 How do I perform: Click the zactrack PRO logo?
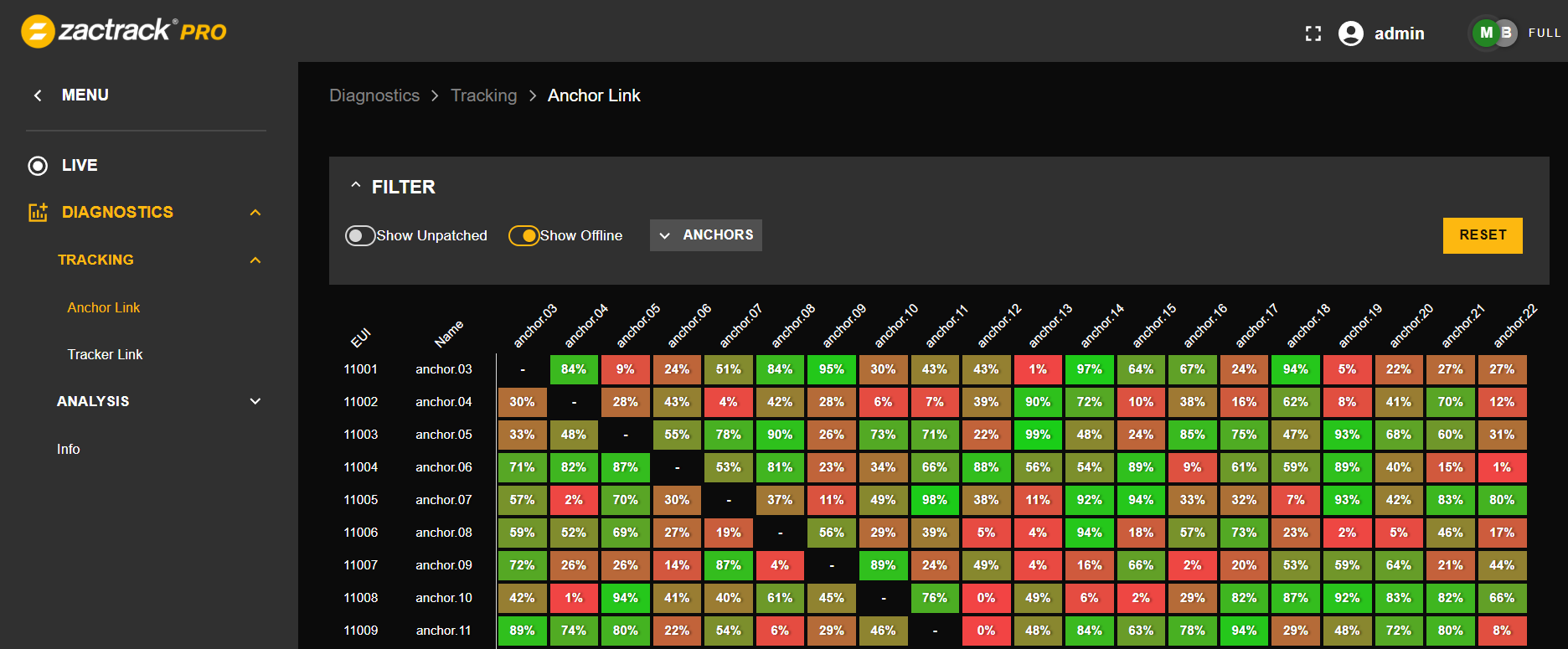123,32
